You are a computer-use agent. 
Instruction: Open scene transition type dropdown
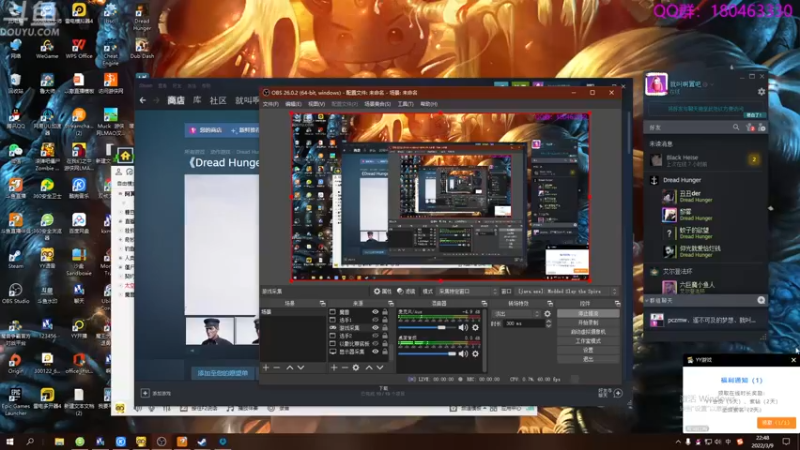click(515, 314)
